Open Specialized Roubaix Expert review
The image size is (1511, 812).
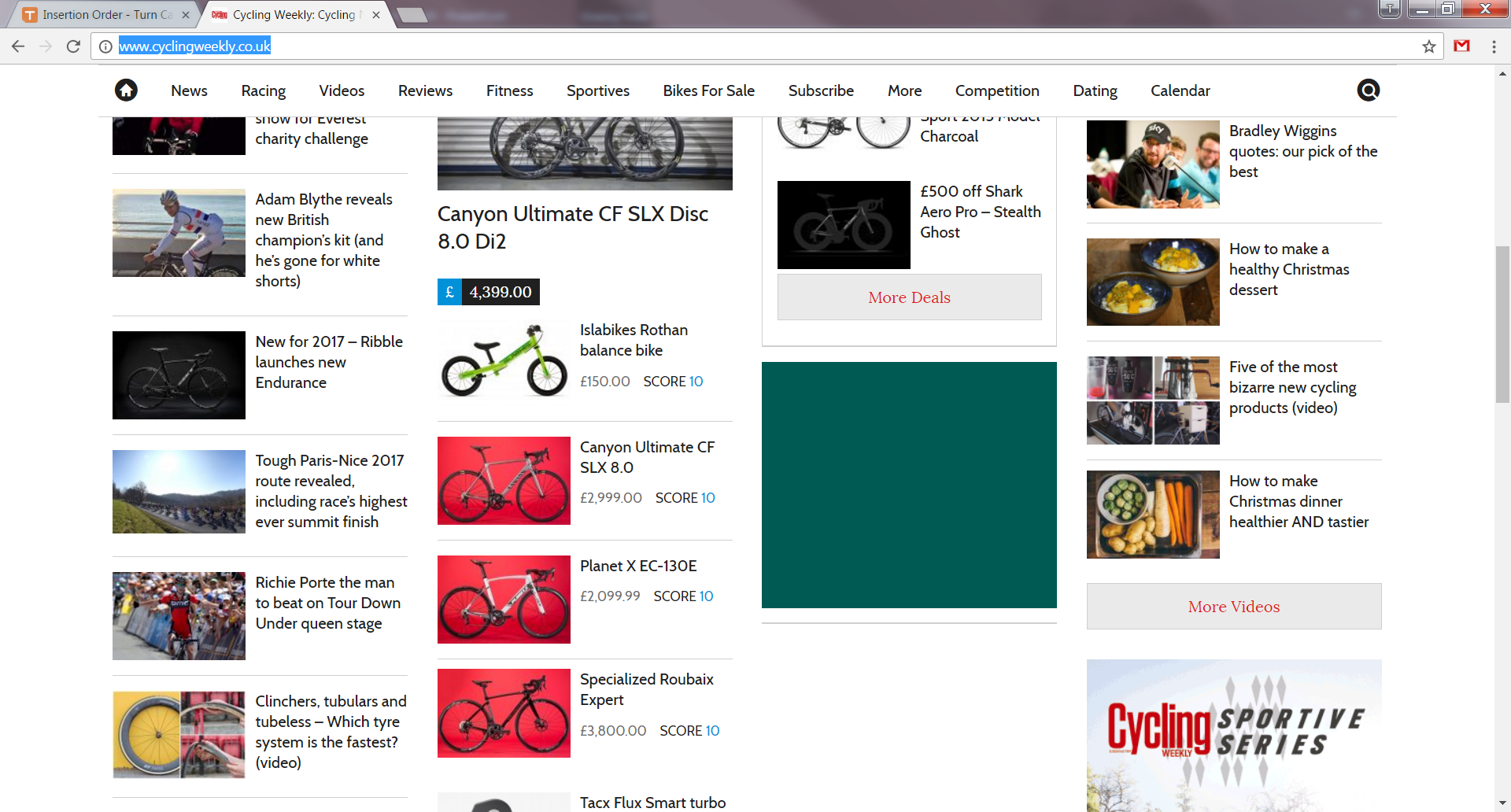click(x=647, y=689)
